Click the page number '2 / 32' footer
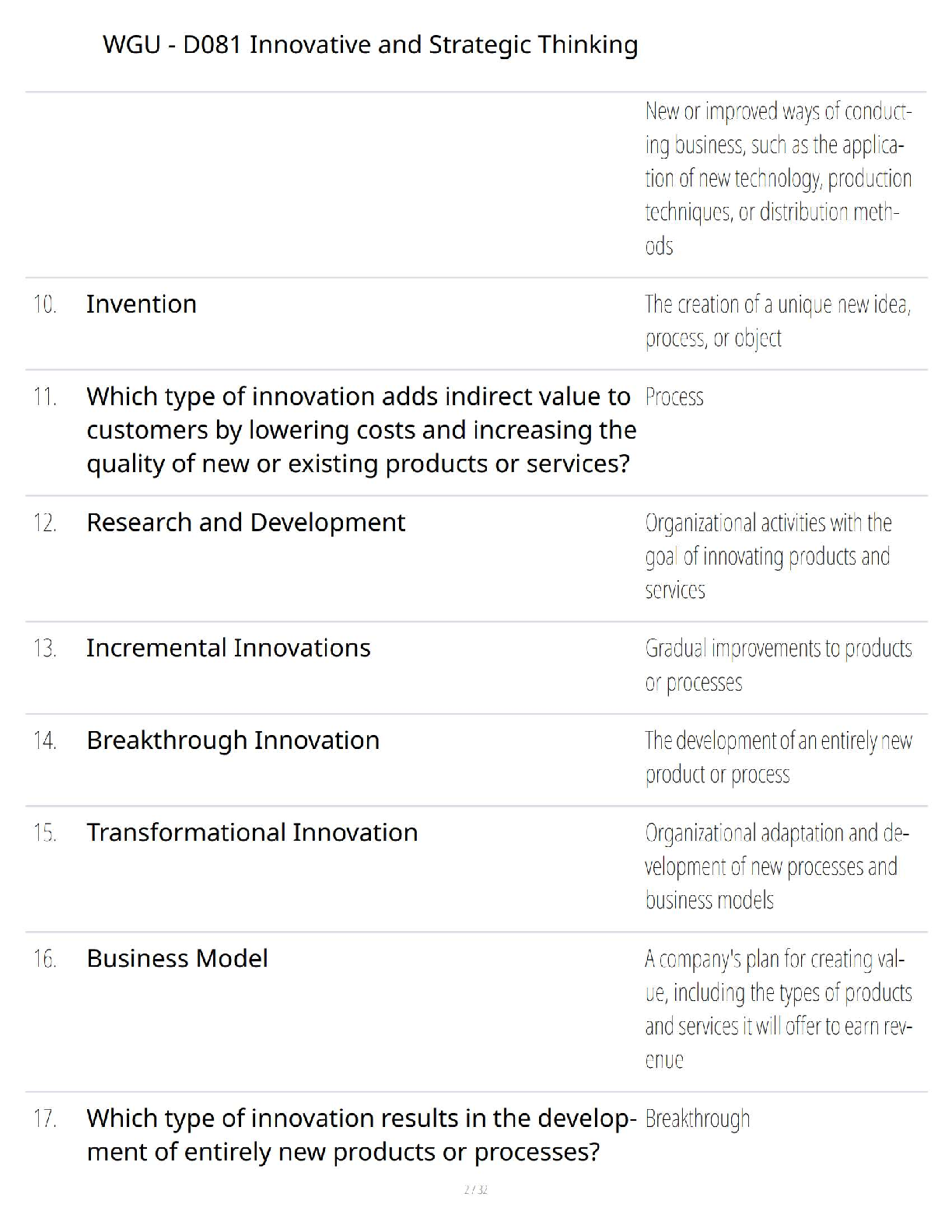952x1232 pixels. [x=475, y=1190]
